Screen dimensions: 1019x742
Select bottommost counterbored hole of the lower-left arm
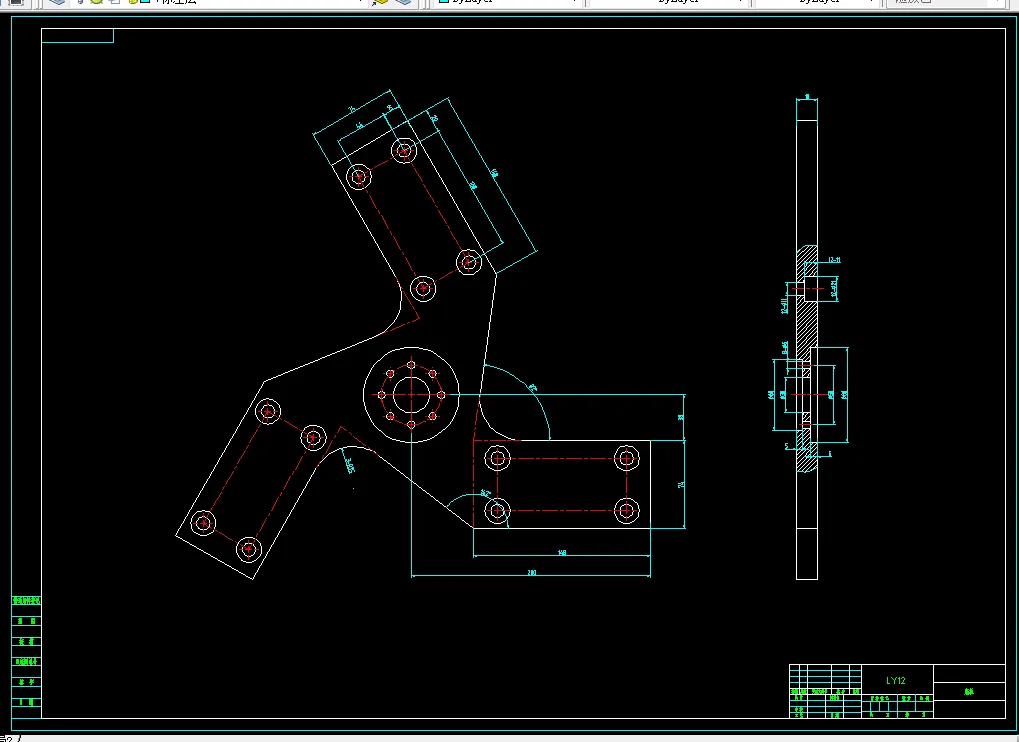tap(249, 550)
